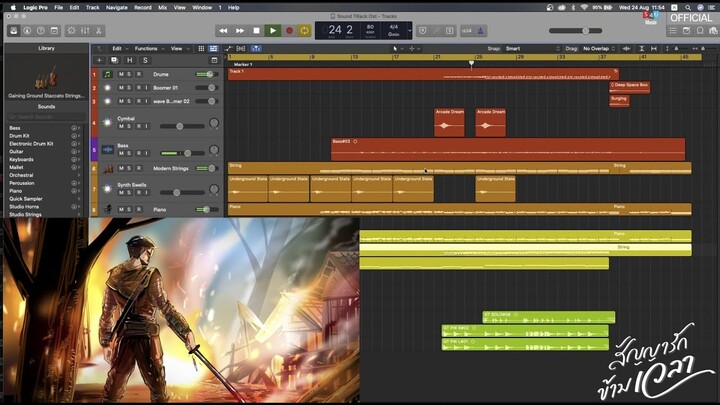
Task: Toggle Show Automation icon
Action: [x=228, y=48]
